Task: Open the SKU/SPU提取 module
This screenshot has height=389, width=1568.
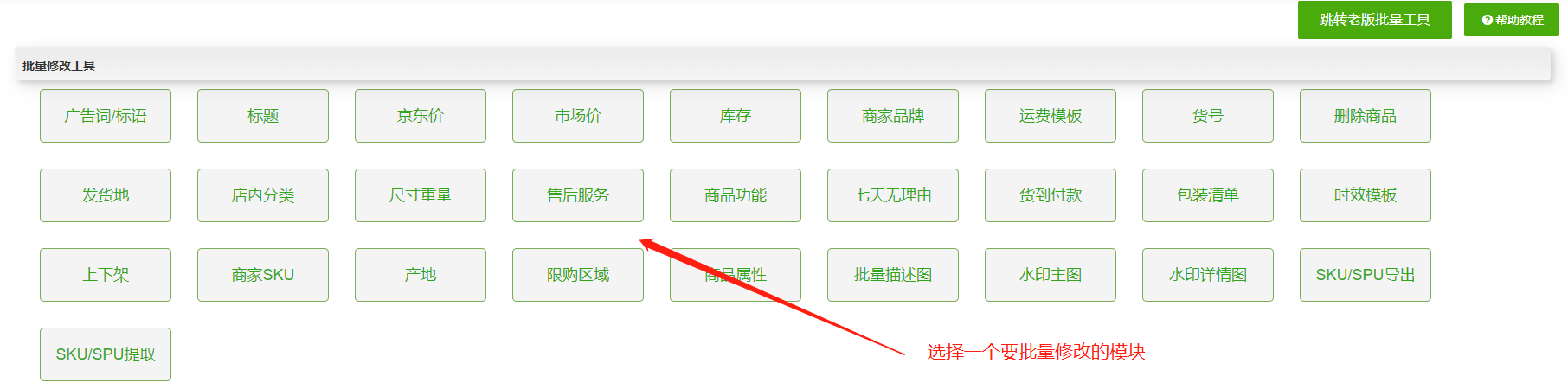Action: pyautogui.click(x=106, y=354)
